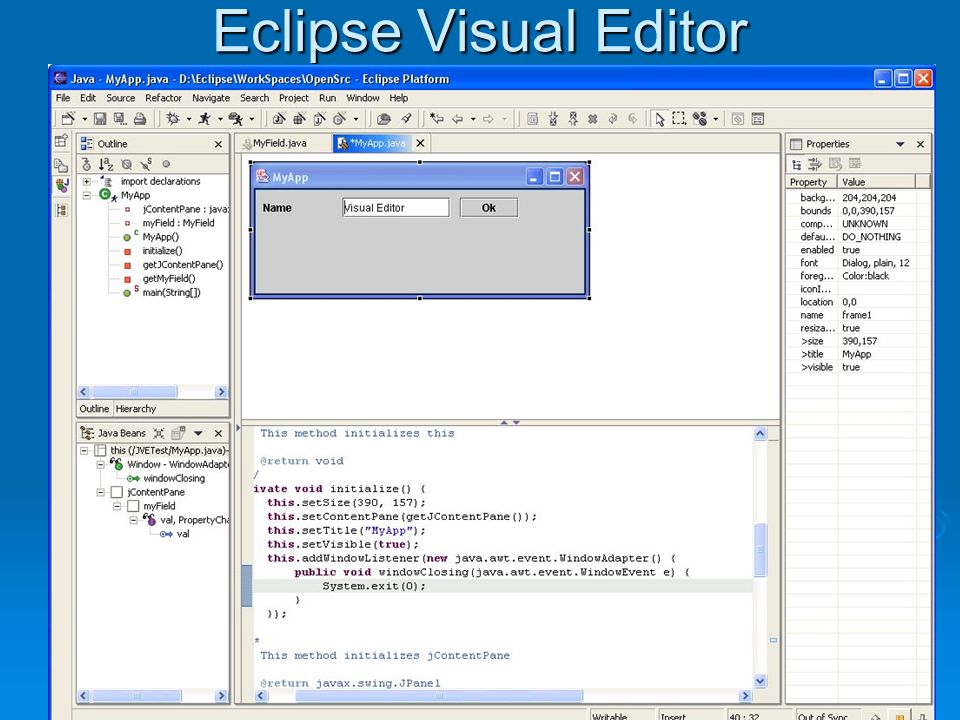
Task: Open the Java Beans view menu triangle
Action: [198, 433]
